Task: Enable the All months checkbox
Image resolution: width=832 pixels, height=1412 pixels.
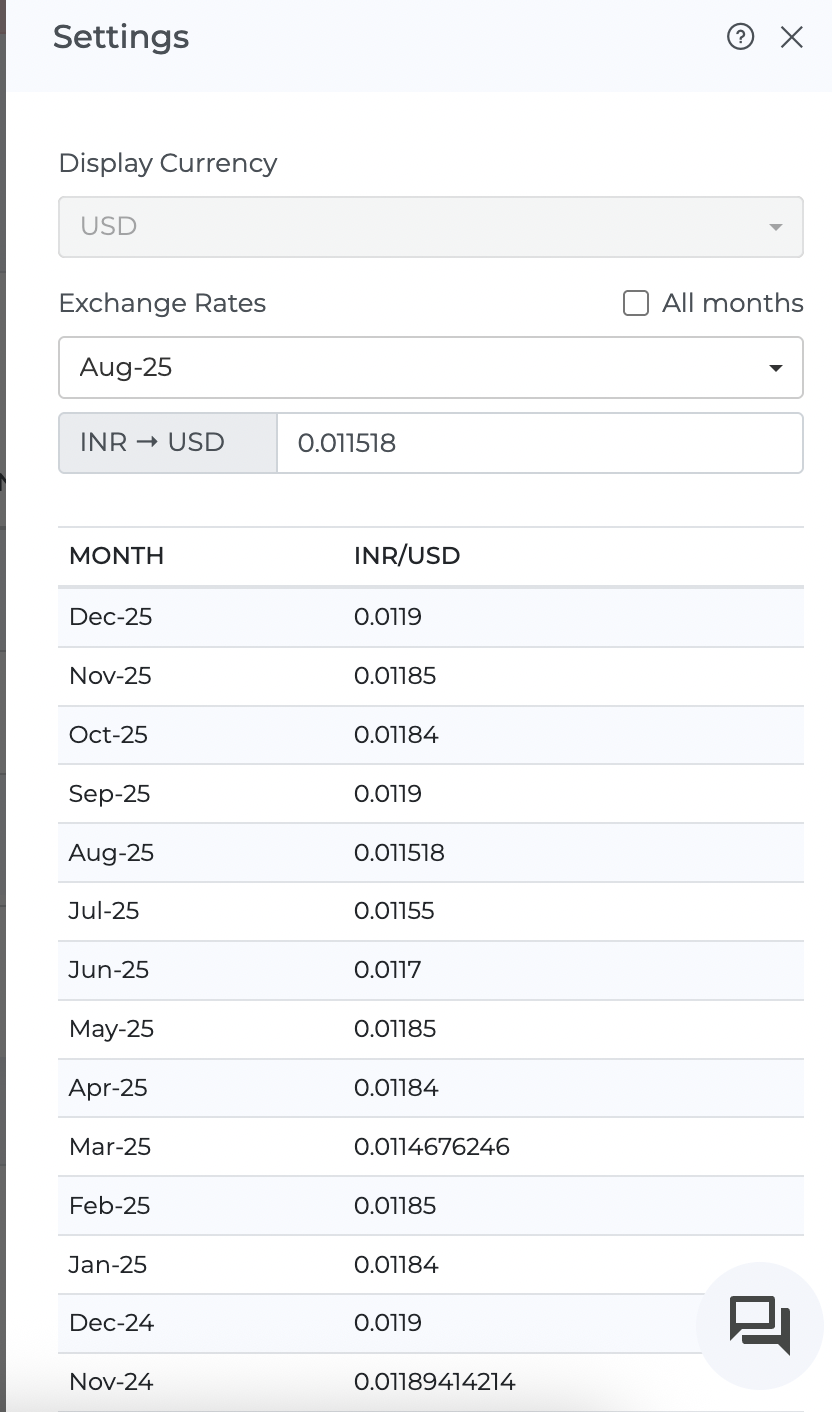Action: click(636, 303)
